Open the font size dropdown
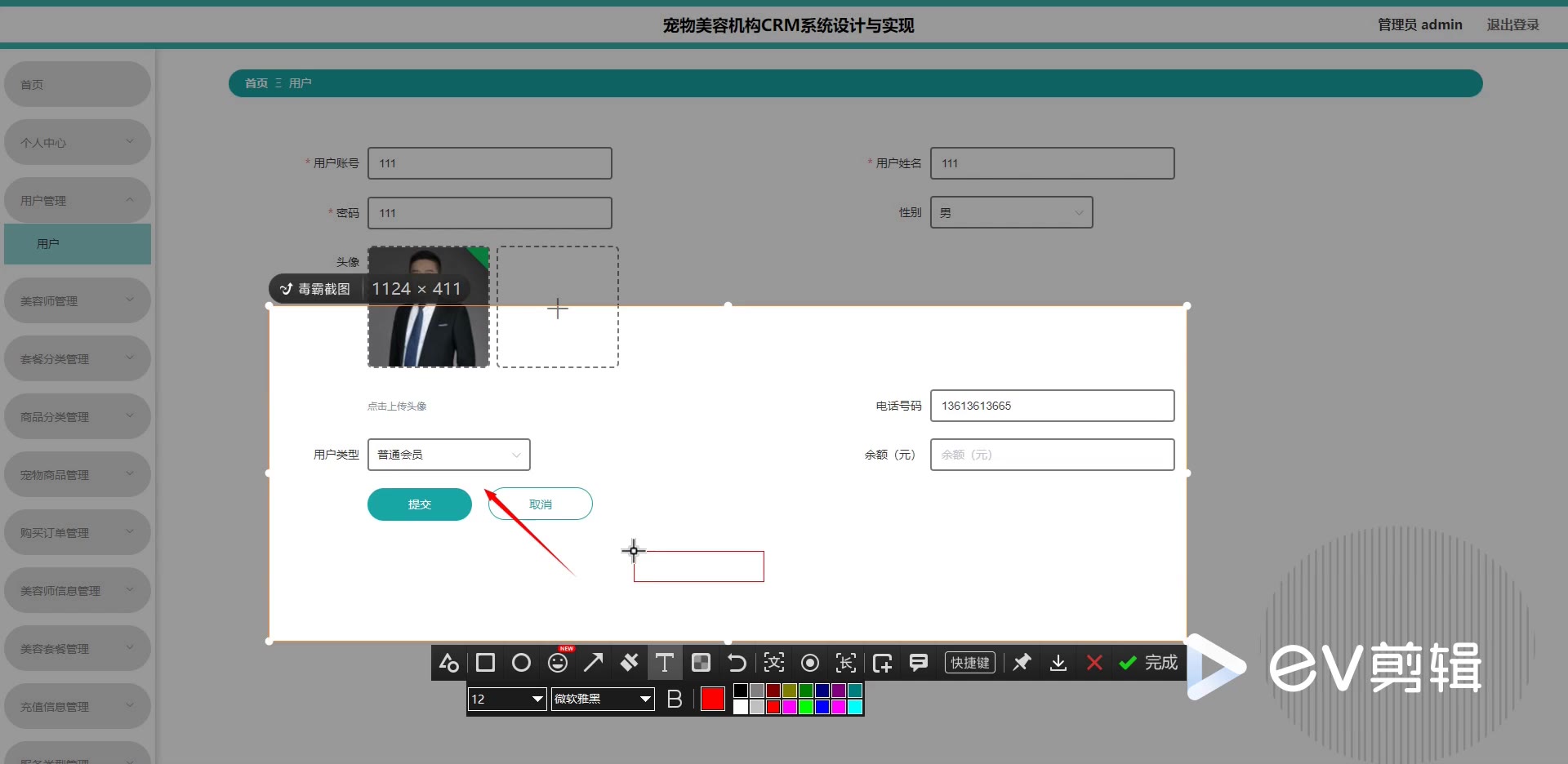The width and height of the screenshot is (1568, 764). click(506, 700)
